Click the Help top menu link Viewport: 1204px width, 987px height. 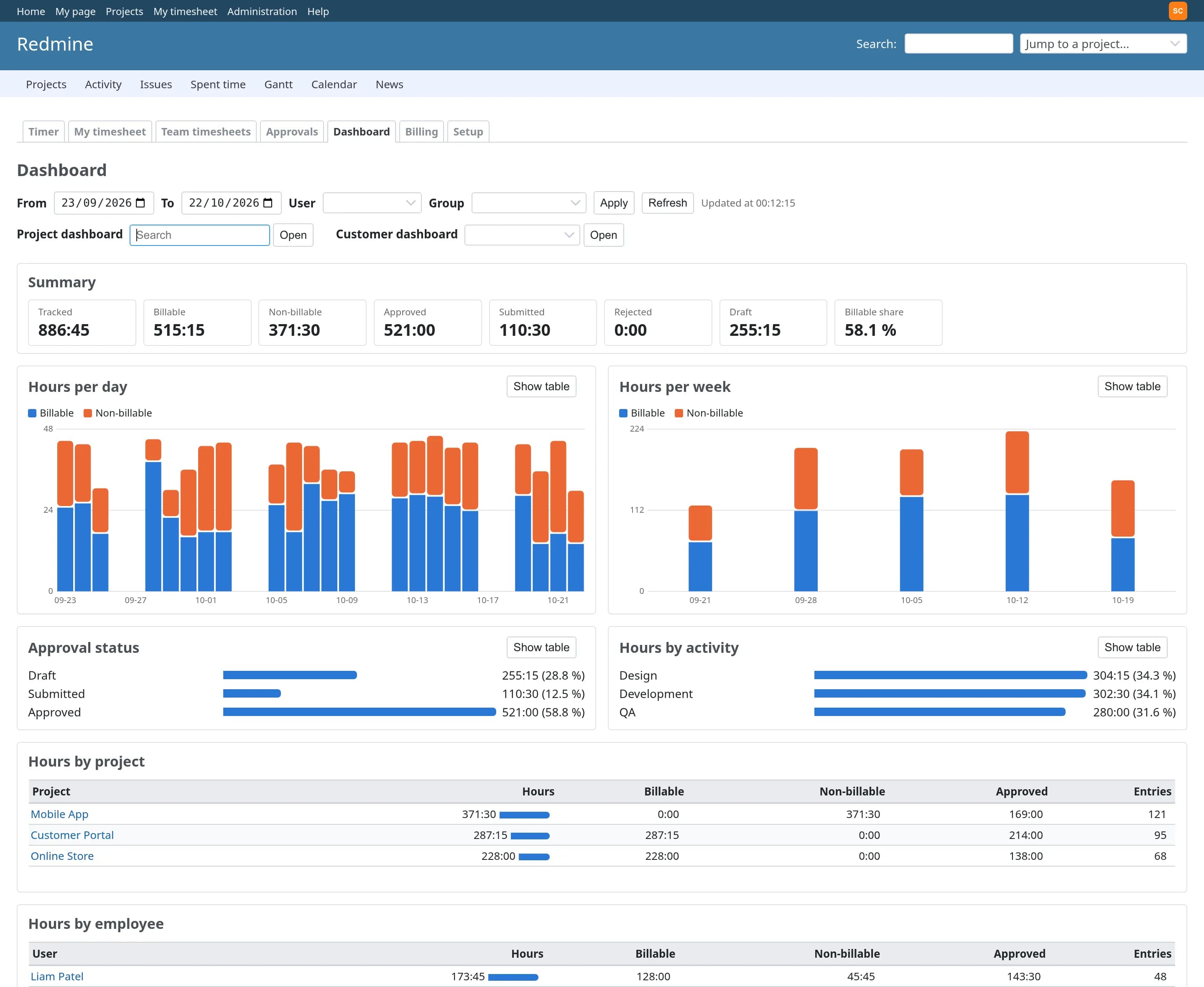tap(318, 11)
